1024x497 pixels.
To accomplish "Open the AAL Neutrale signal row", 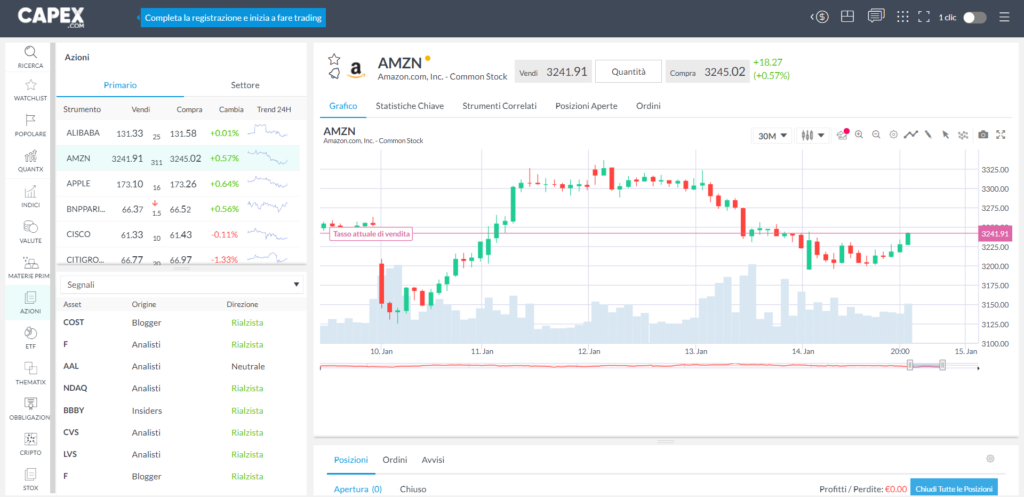I will [182, 366].
